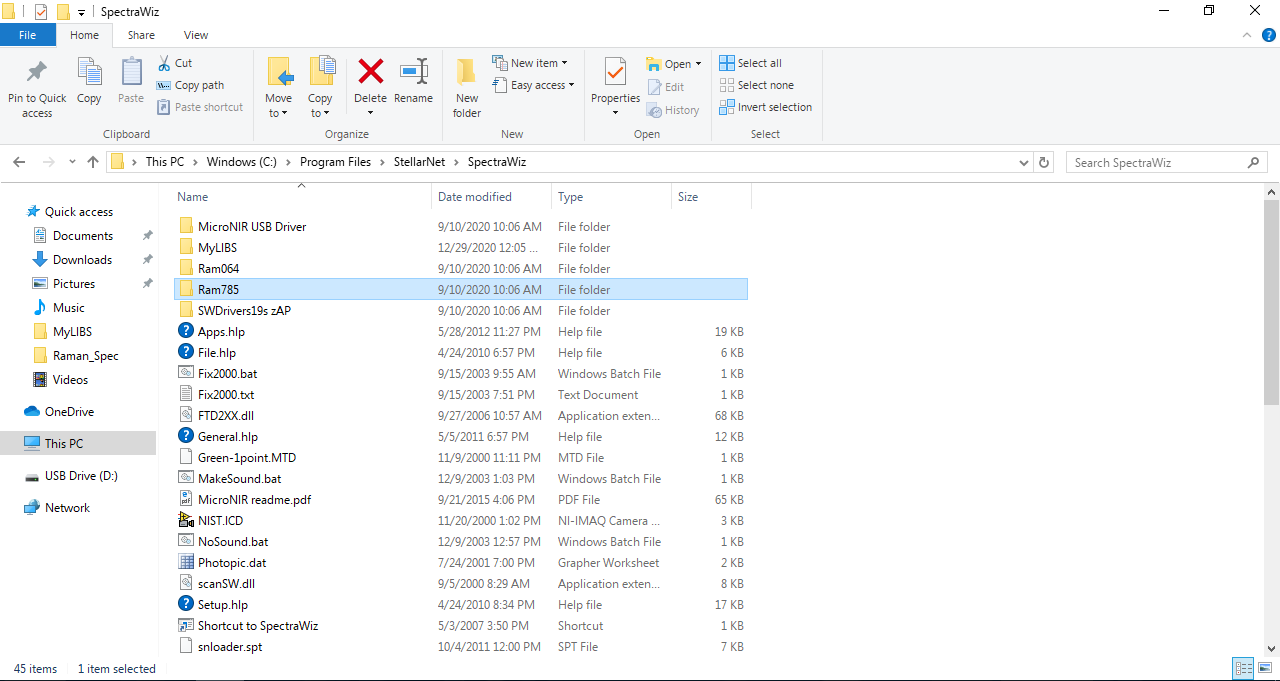This screenshot has height=681, width=1280.
Task: Click the New folder icon
Action: pyautogui.click(x=467, y=72)
